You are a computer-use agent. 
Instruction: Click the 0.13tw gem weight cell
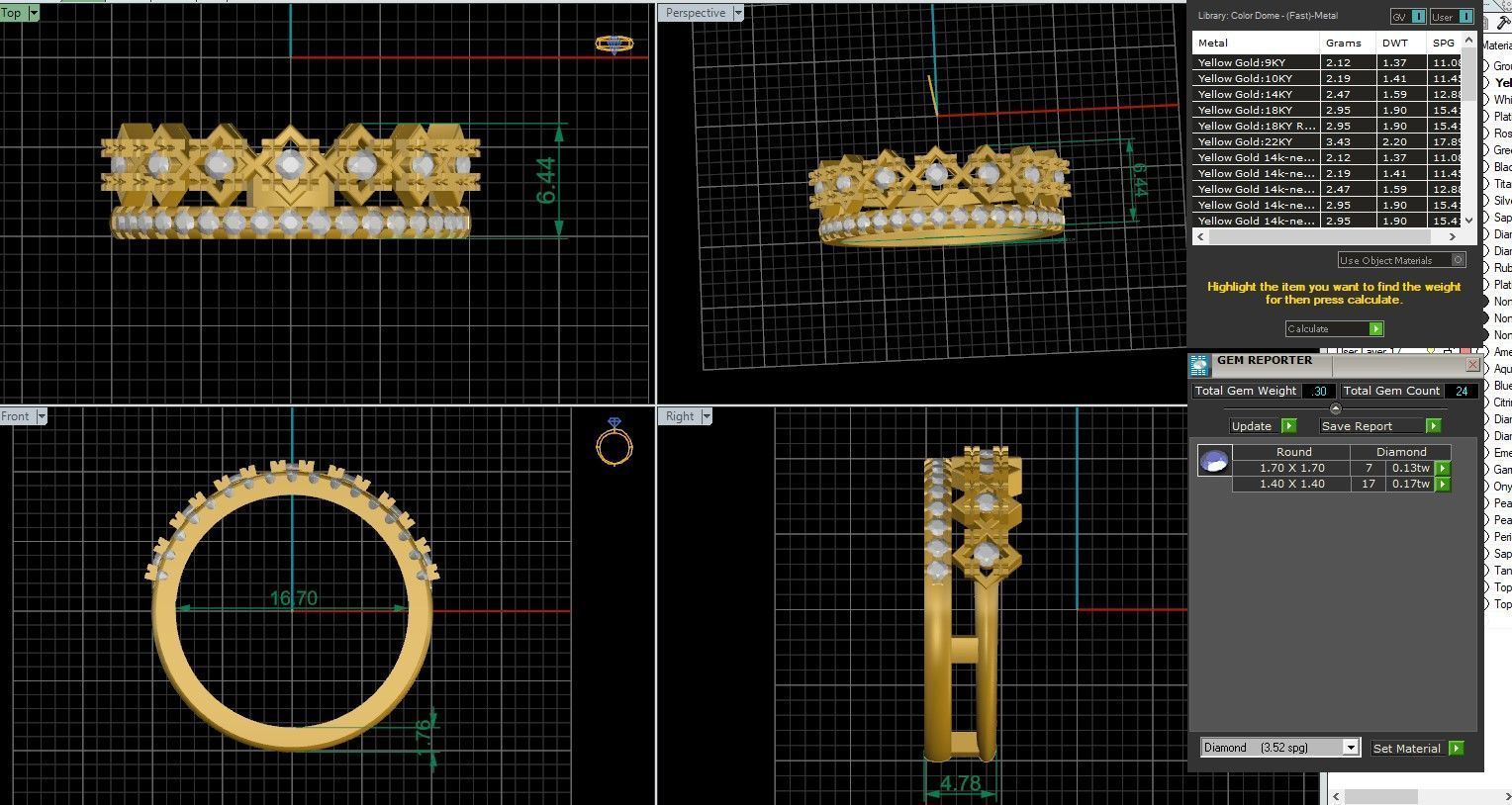coord(1410,468)
